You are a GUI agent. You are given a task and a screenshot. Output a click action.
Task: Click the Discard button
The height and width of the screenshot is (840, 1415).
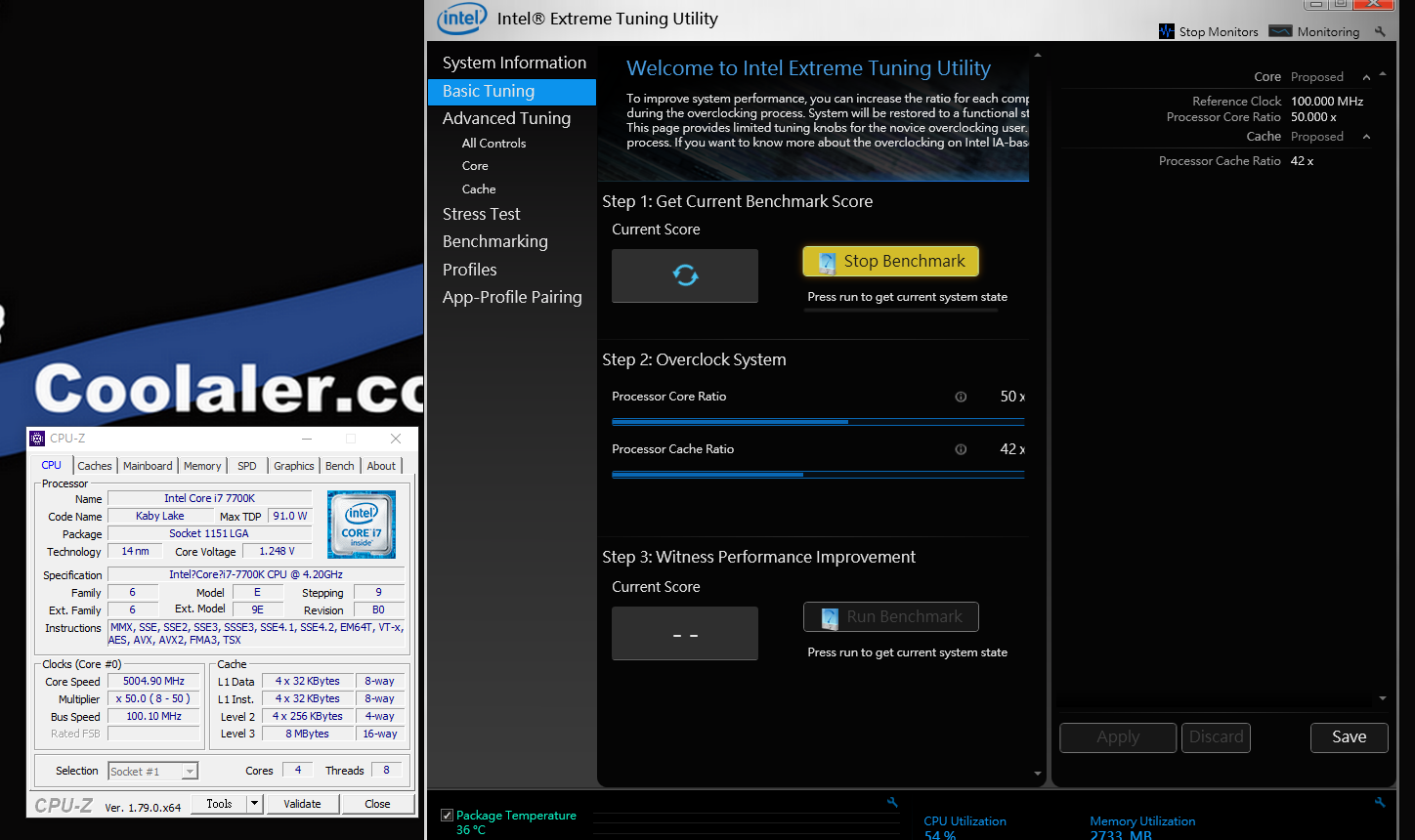1216,737
